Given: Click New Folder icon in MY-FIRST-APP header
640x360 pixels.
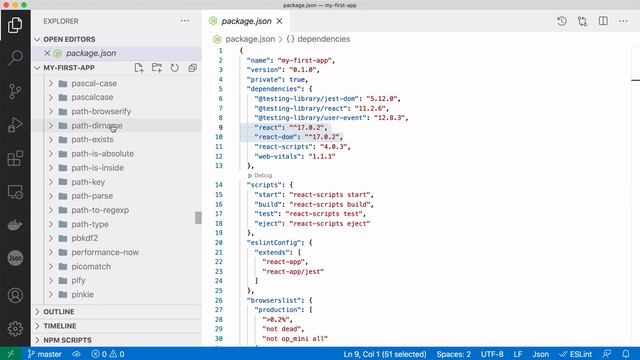Looking at the screenshot, I should 157,68.
